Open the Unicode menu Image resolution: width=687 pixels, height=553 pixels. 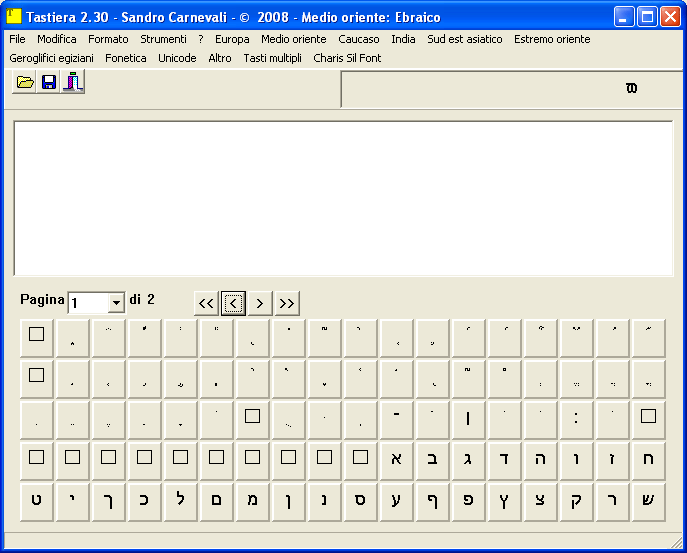[x=177, y=58]
